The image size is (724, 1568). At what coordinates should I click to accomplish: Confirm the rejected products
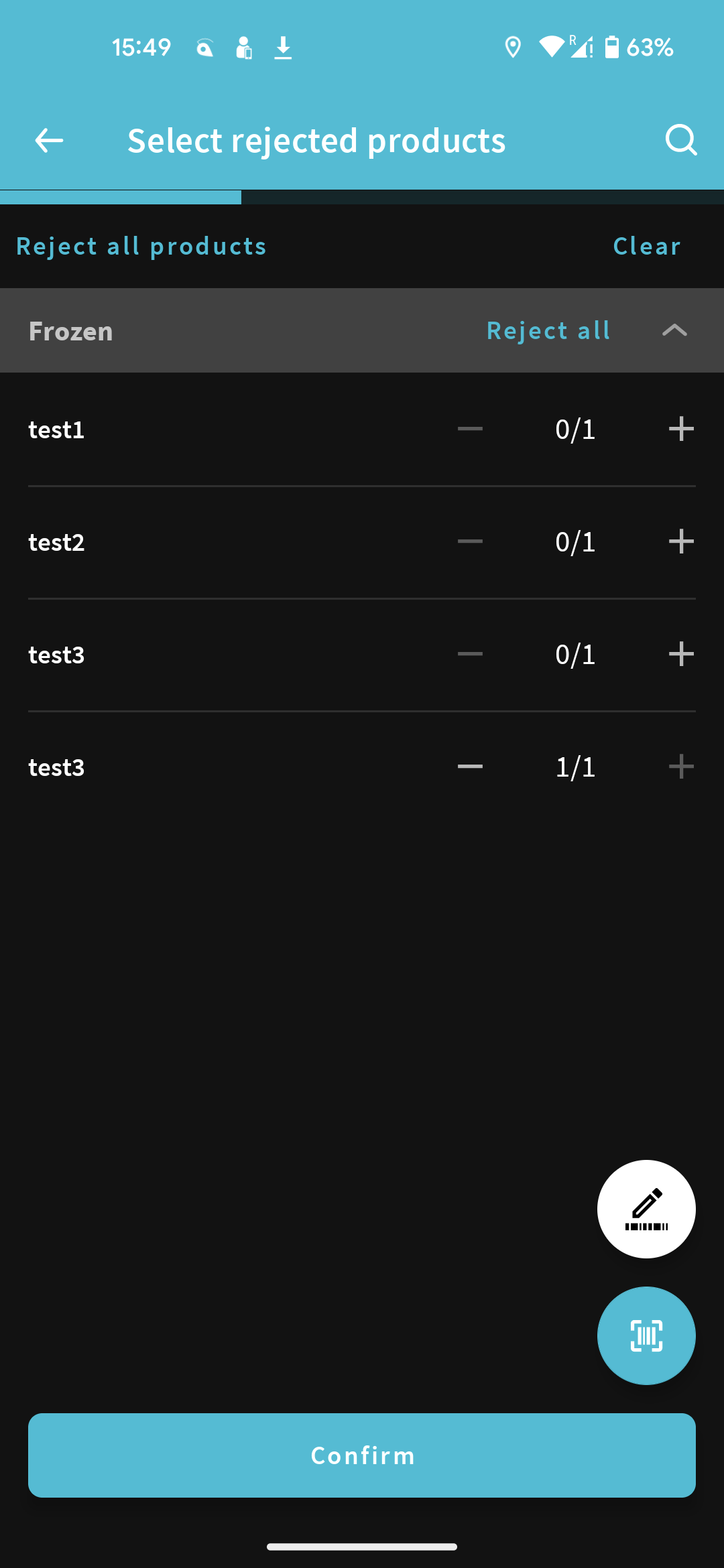[362, 1455]
